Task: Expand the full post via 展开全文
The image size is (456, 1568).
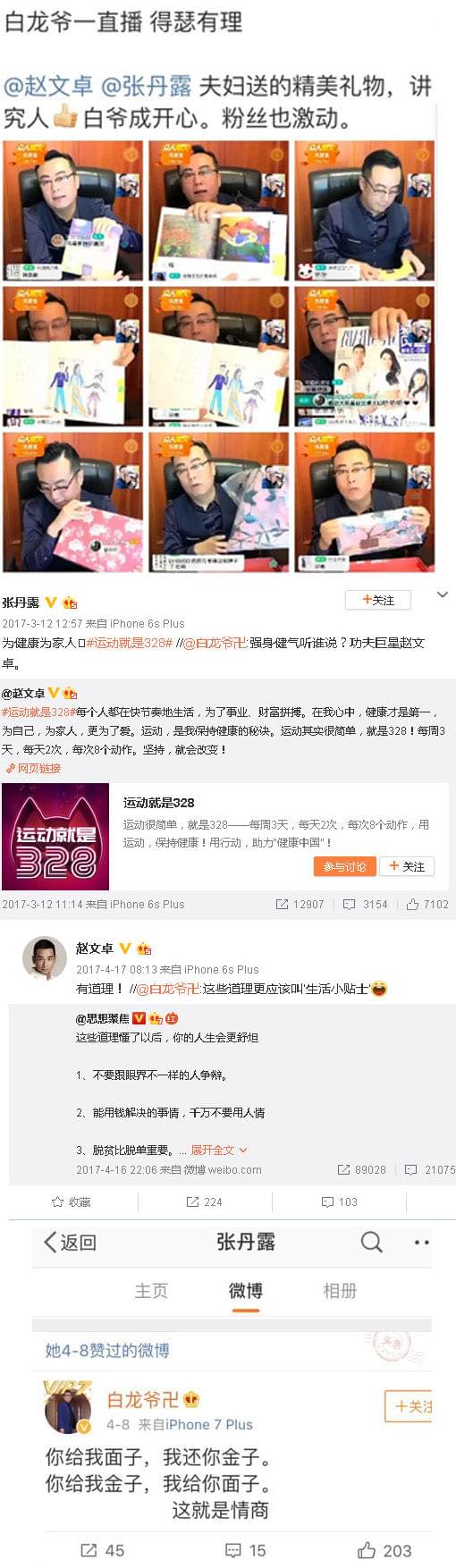Action: (x=219, y=1150)
